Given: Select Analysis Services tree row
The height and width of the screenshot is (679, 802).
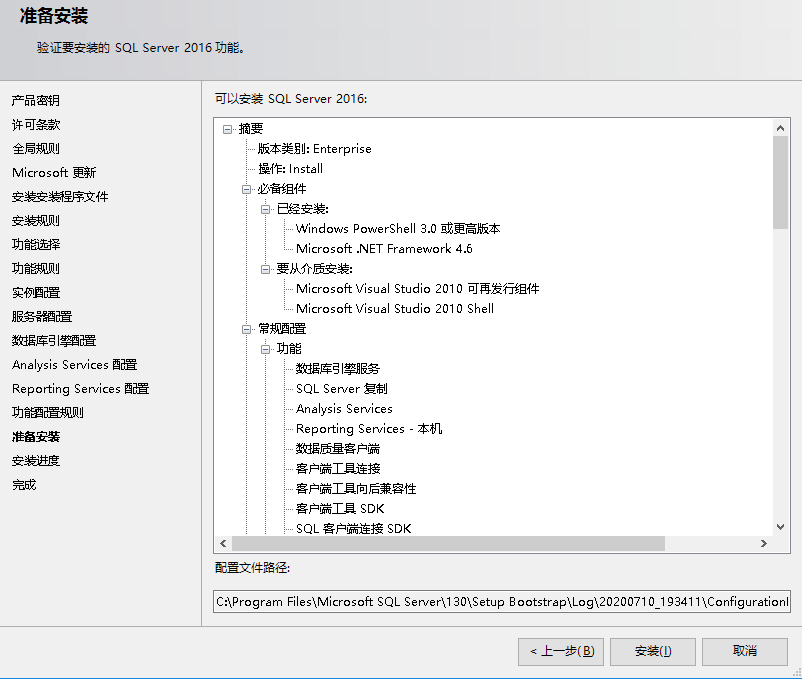Looking at the screenshot, I should point(344,409).
